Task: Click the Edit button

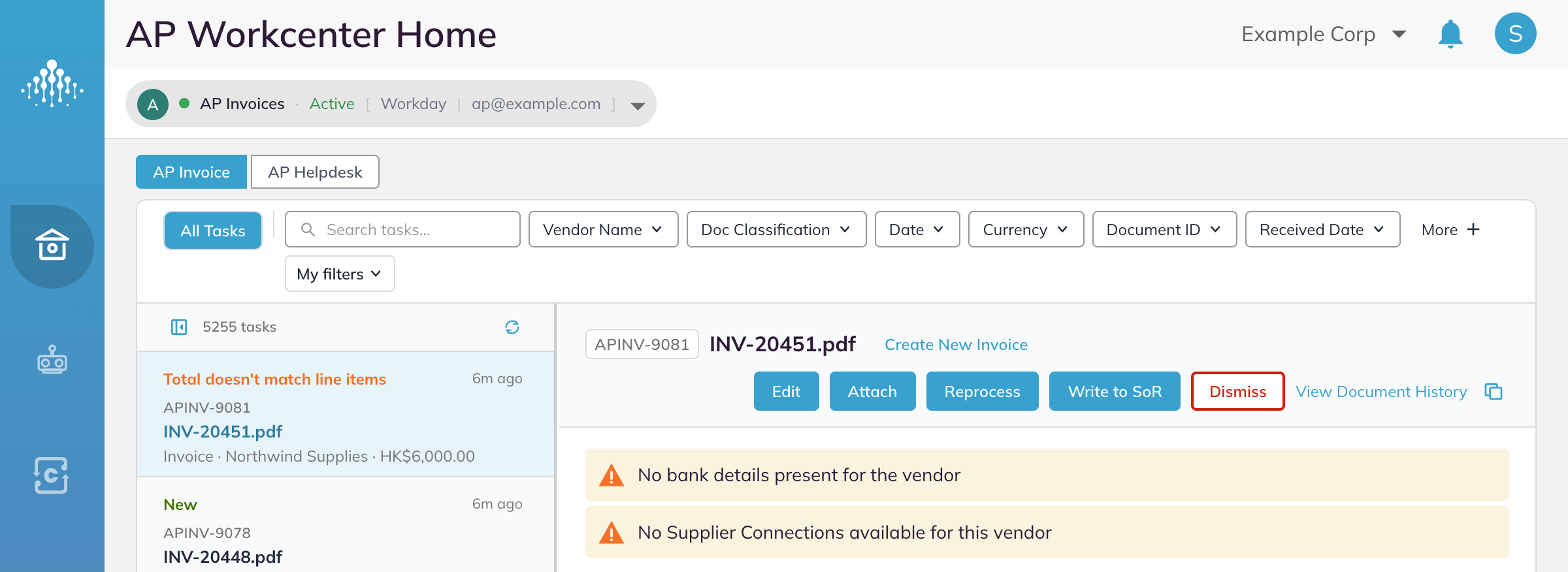Action: point(787,391)
